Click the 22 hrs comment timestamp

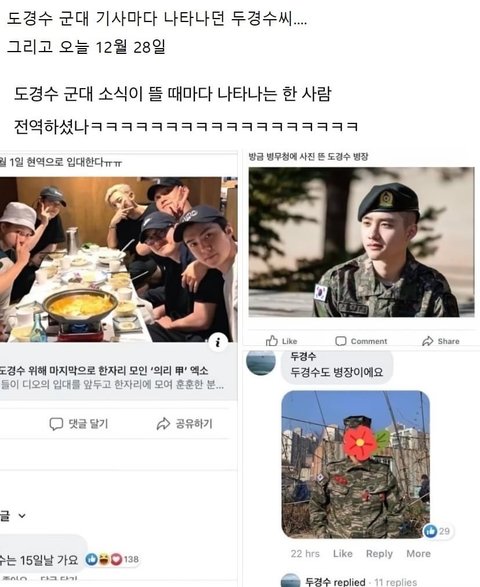[x=305, y=553]
